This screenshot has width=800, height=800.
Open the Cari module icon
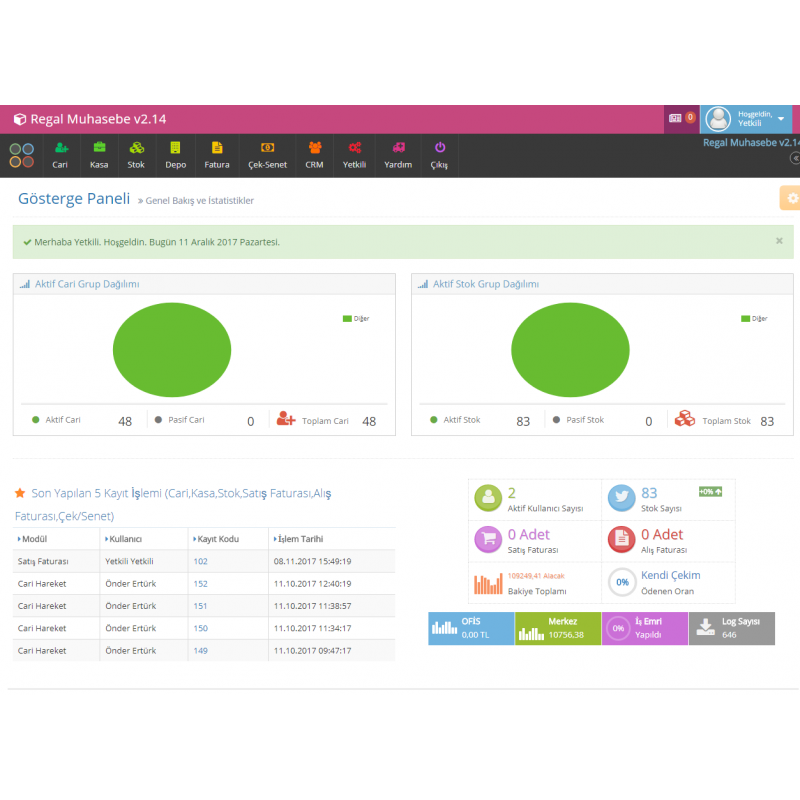(x=60, y=148)
